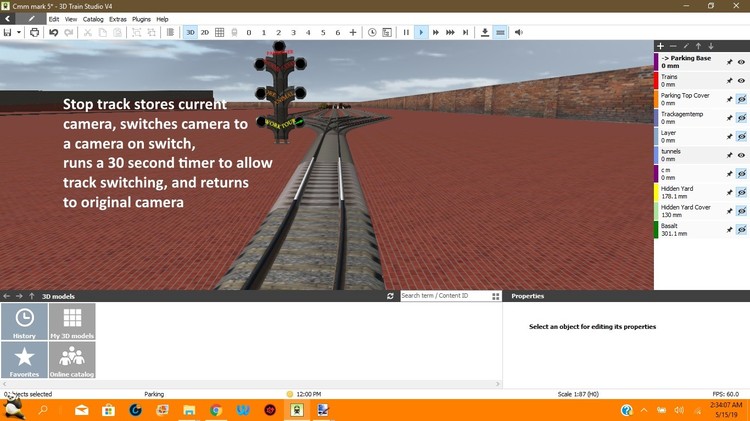The image size is (750, 421).
Task: Click the pencil edit mode button
Action: click(x=32, y=19)
